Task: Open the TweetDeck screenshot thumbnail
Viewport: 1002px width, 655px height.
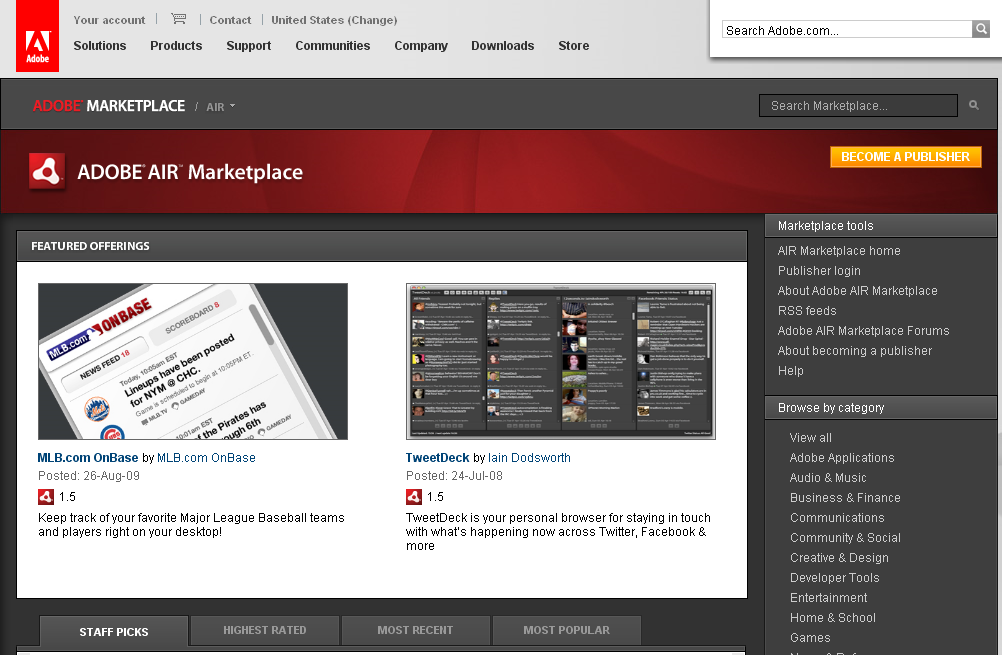Action: [560, 361]
